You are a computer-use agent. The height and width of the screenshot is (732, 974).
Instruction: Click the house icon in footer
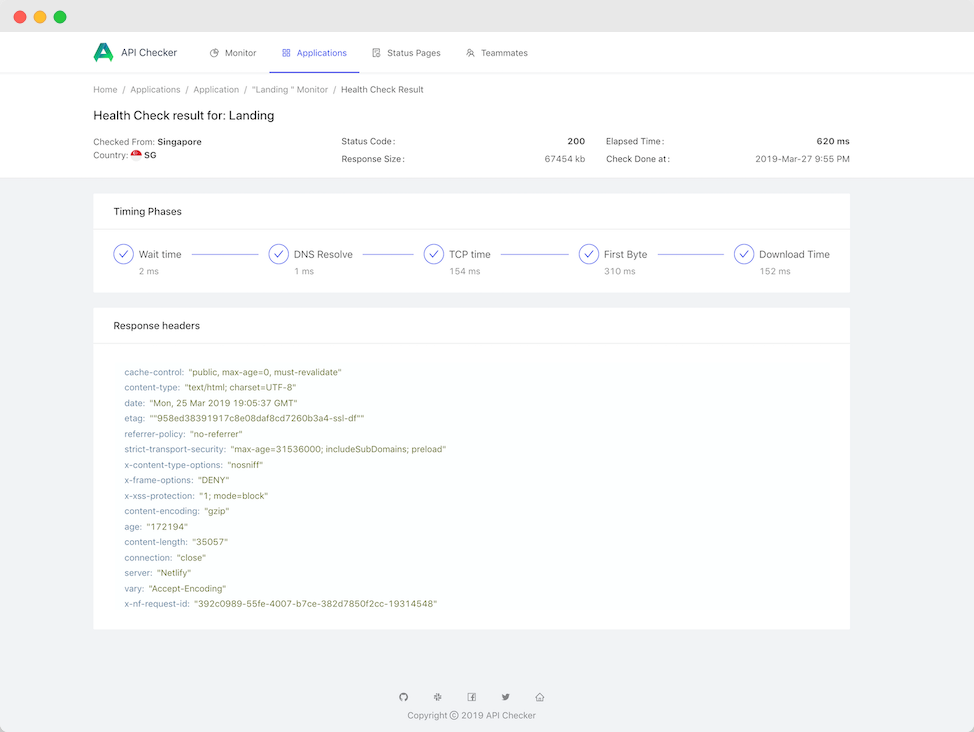tap(540, 697)
